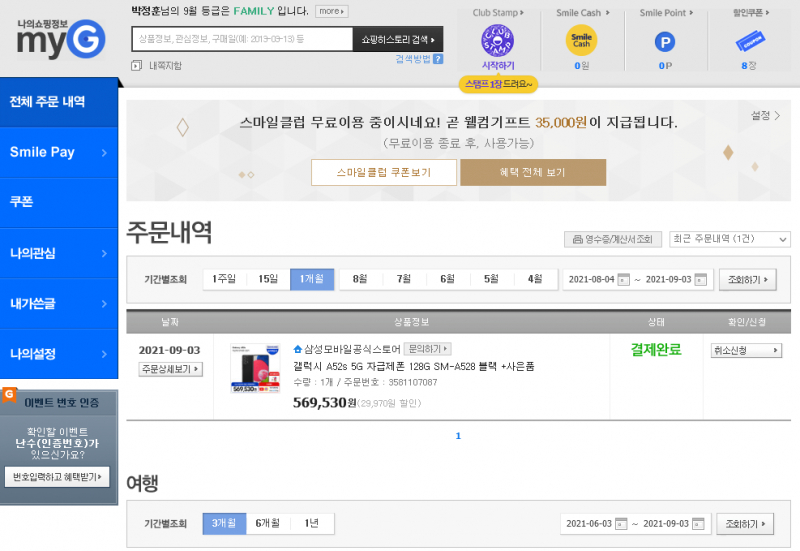
Task: Click the shopping history search input field
Action: point(241,39)
